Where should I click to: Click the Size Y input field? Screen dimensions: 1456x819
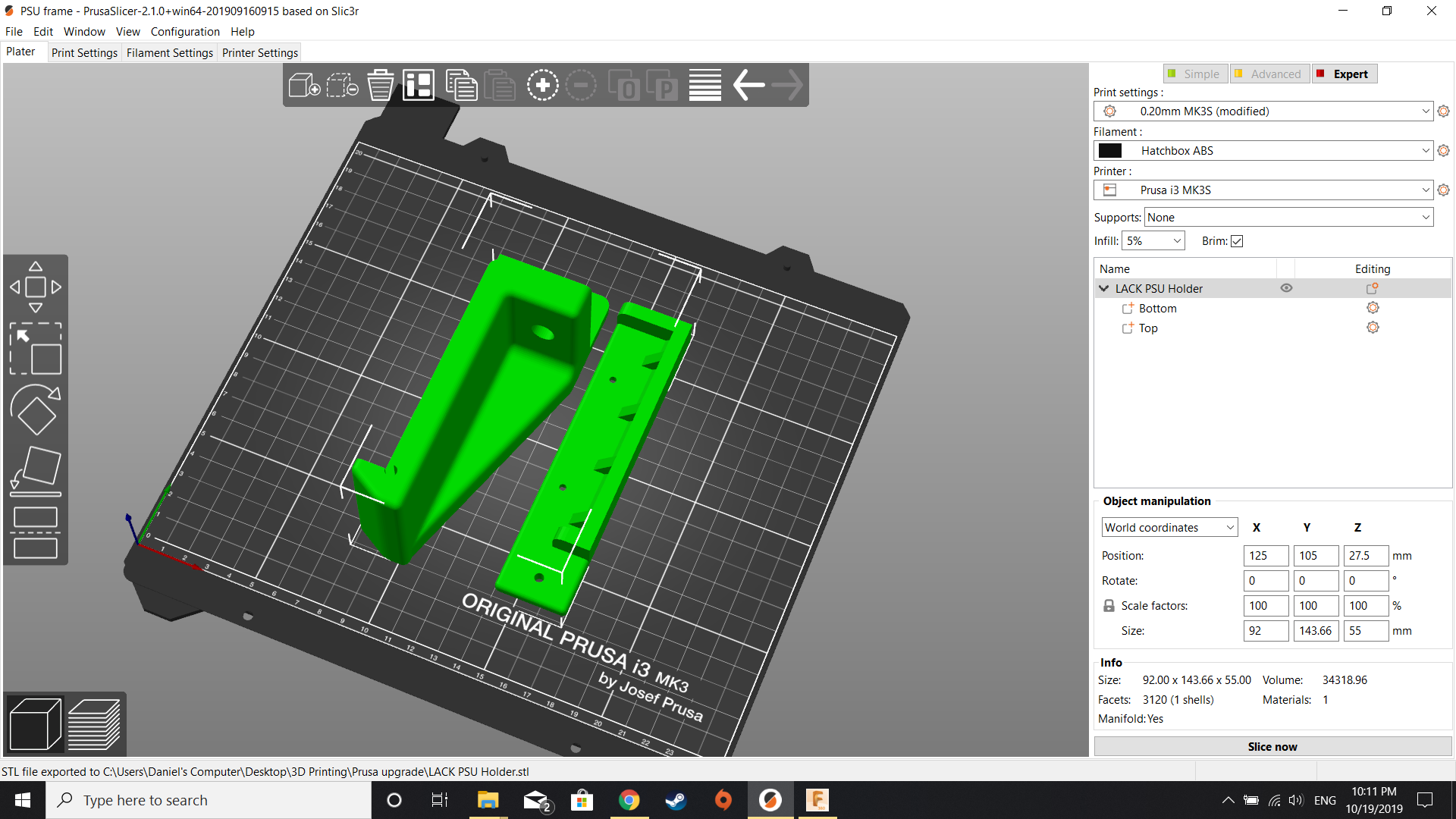pos(1316,631)
